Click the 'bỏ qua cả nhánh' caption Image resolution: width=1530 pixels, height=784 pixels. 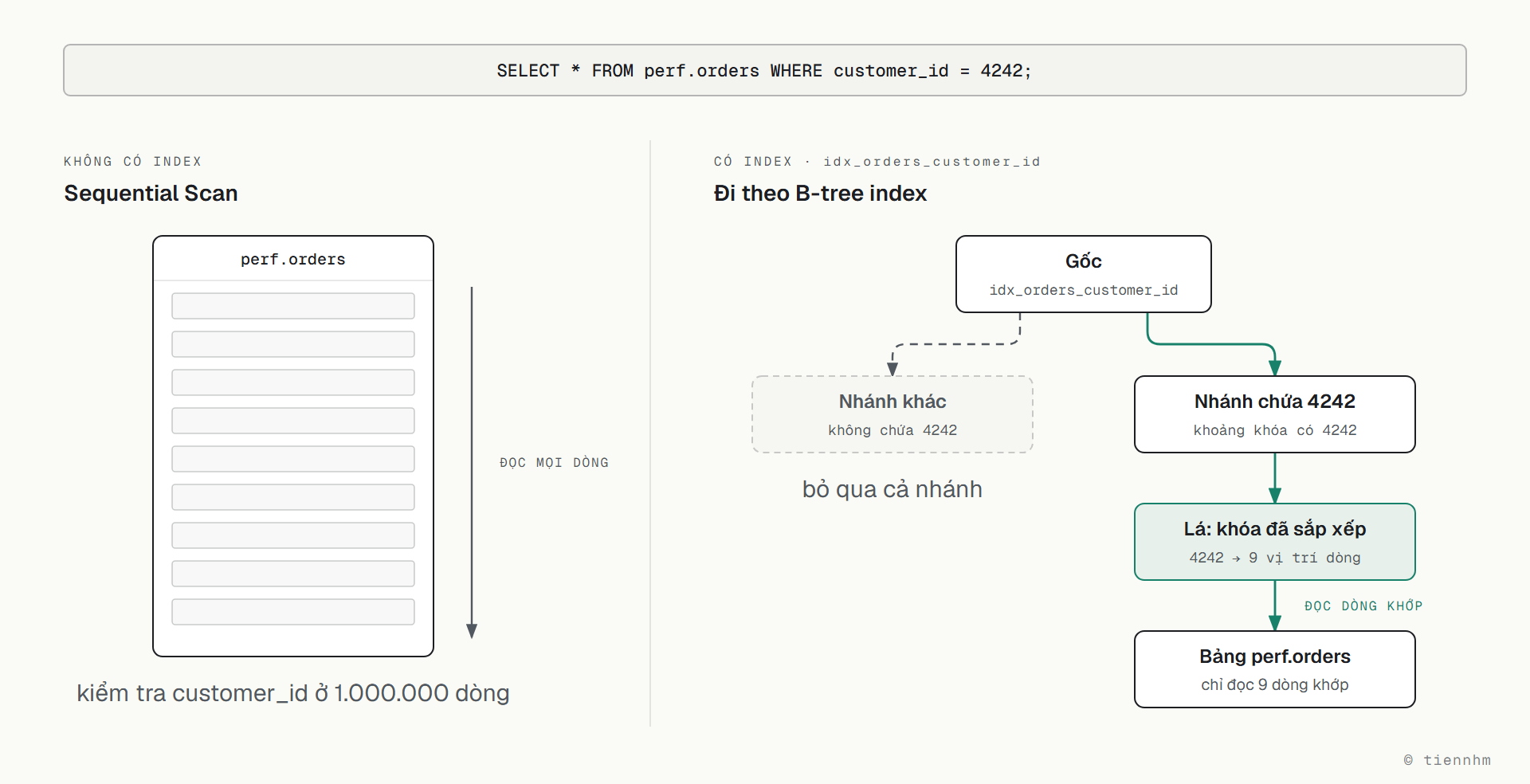(x=892, y=489)
